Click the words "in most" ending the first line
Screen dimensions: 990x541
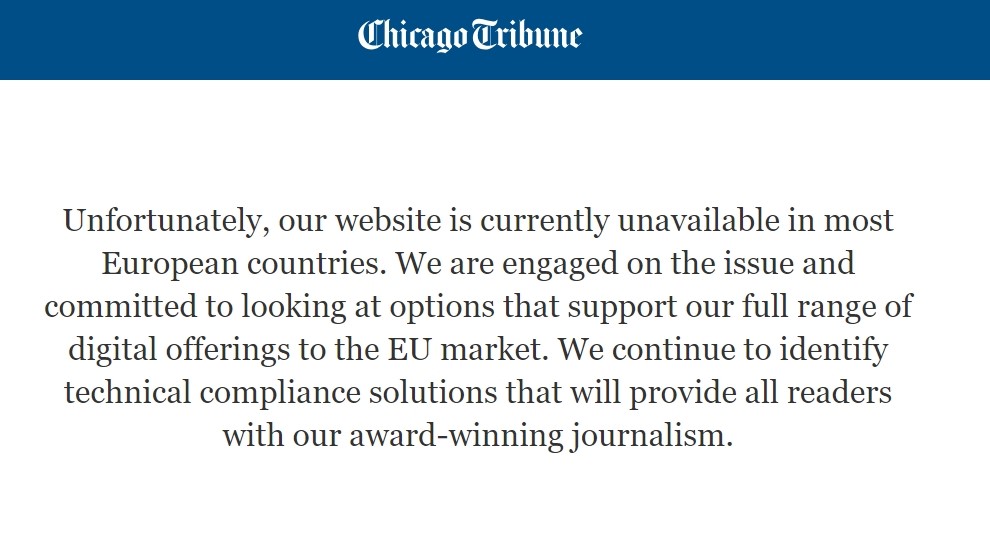(x=841, y=221)
